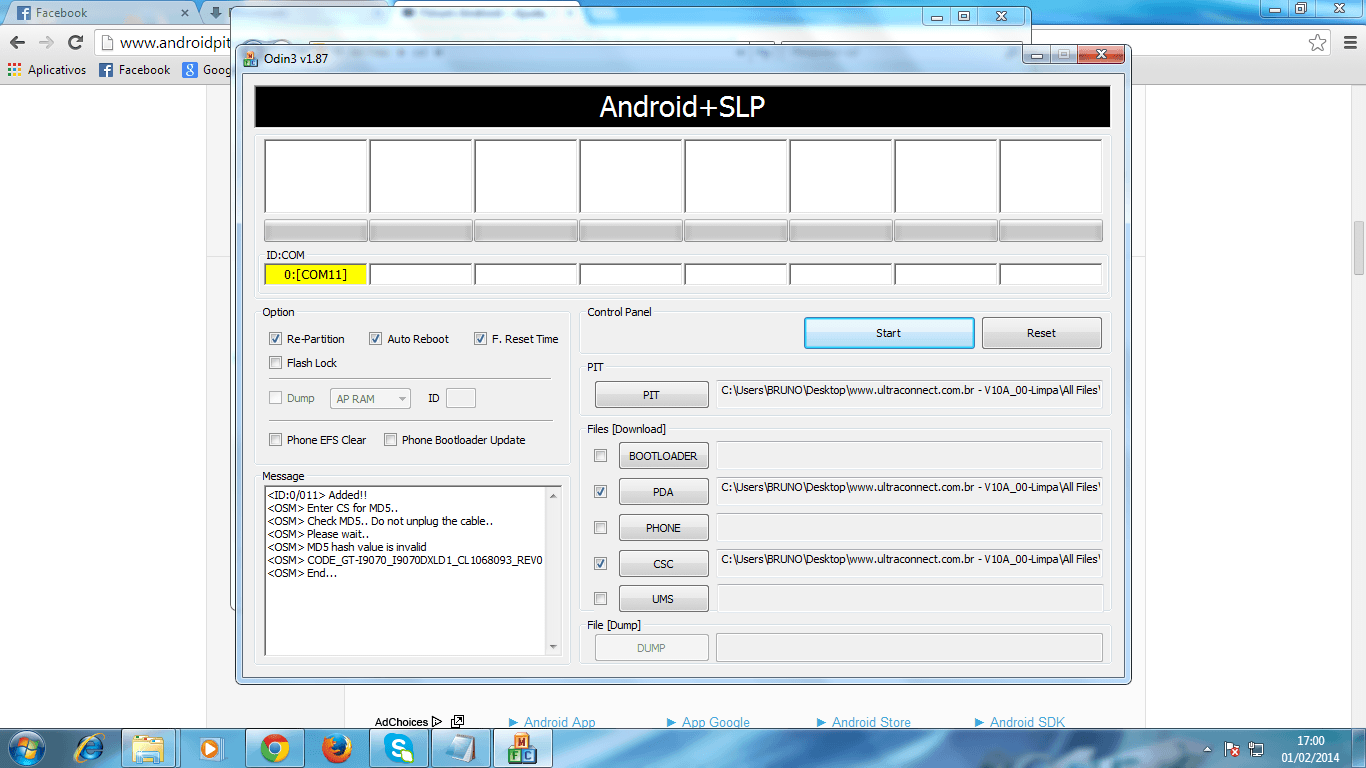The width and height of the screenshot is (1366, 768).
Task: Open the Windows Start menu orb
Action: click(x=25, y=748)
